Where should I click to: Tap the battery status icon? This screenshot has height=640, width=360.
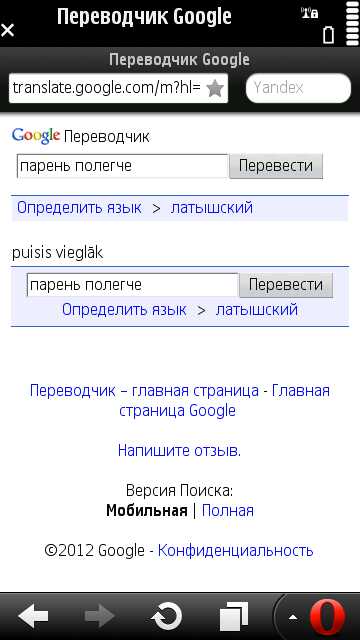click(x=329, y=34)
